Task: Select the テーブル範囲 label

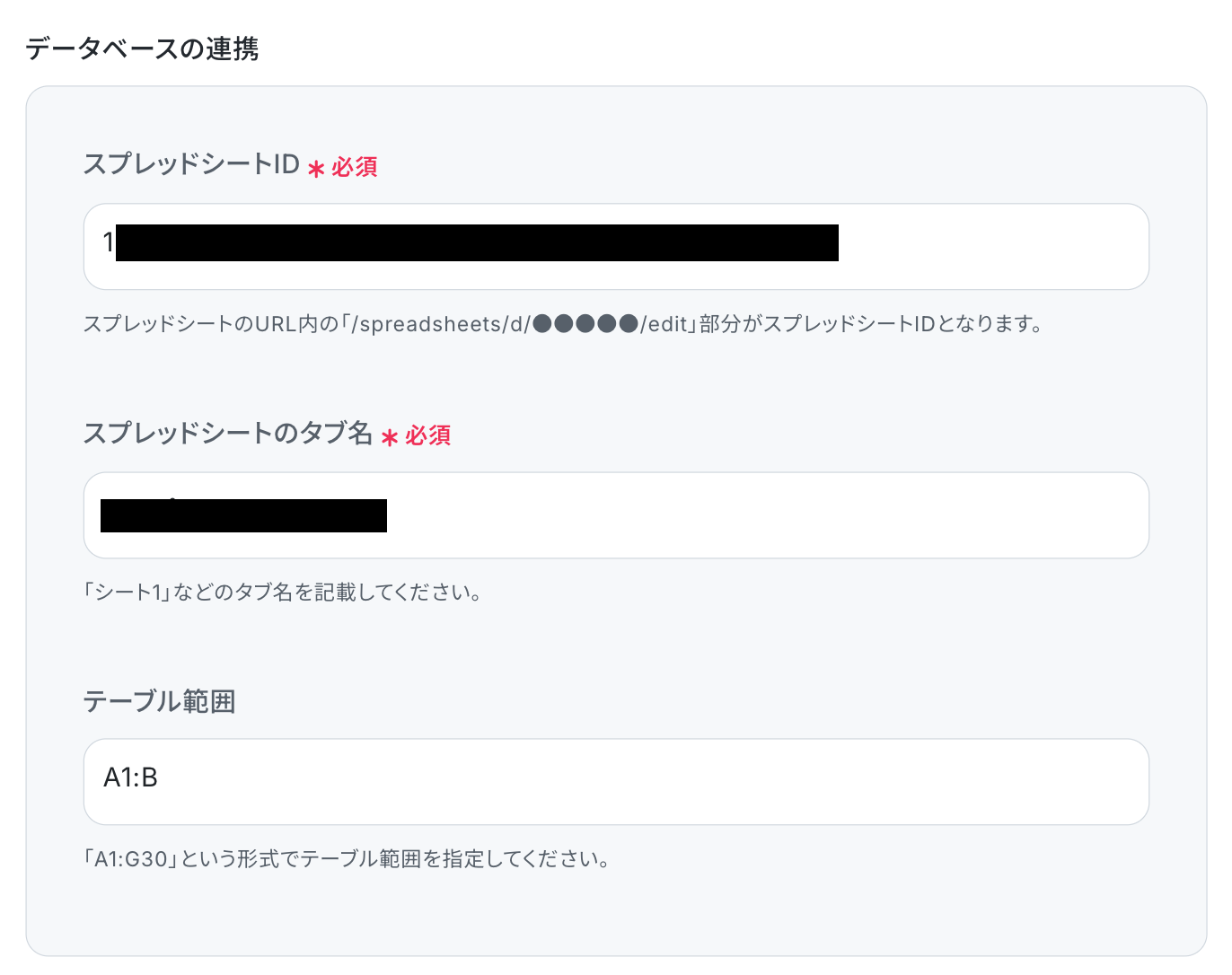Action: coord(159,701)
